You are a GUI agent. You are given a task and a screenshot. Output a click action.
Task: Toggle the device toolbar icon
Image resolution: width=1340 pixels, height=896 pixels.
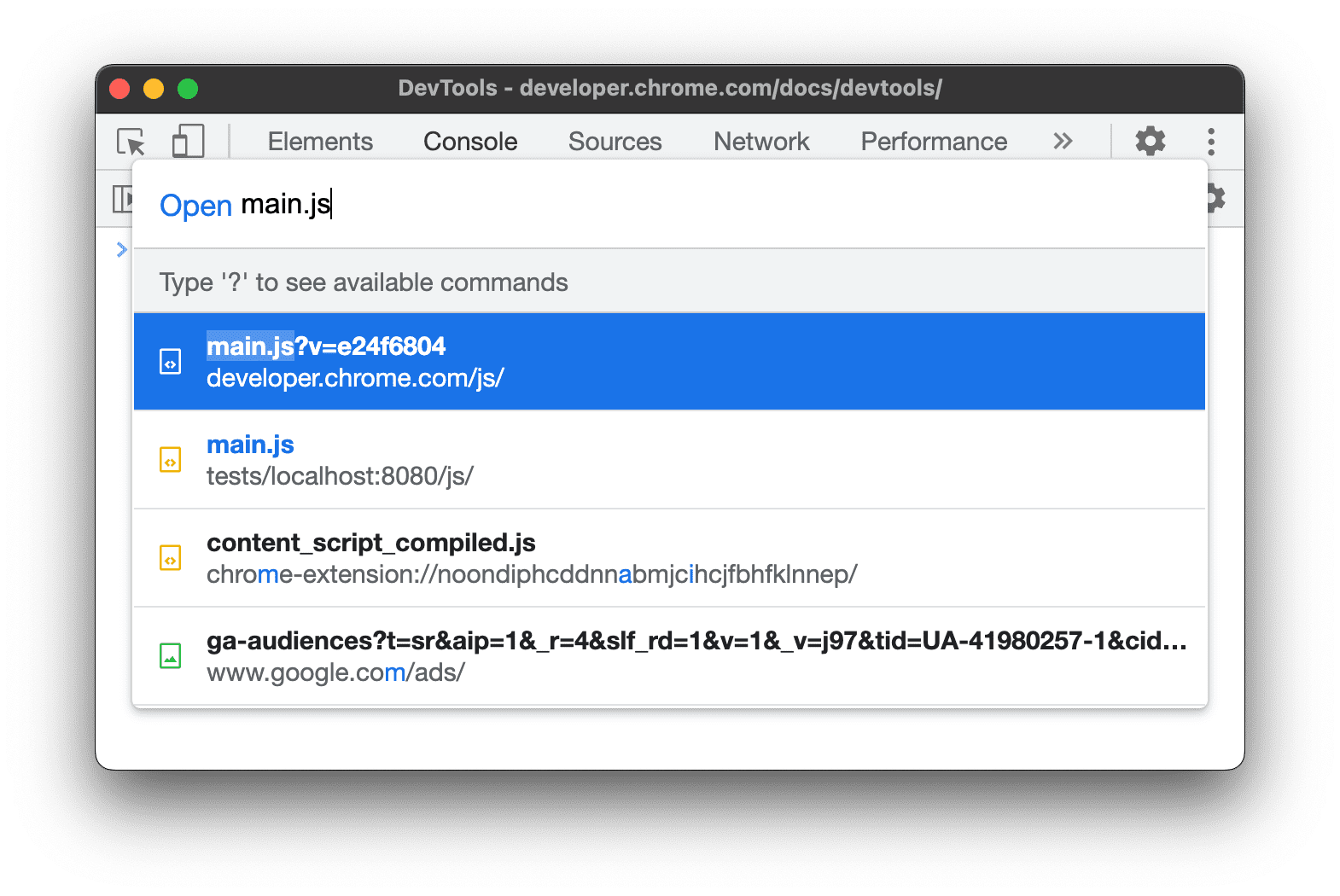pyautogui.click(x=188, y=141)
